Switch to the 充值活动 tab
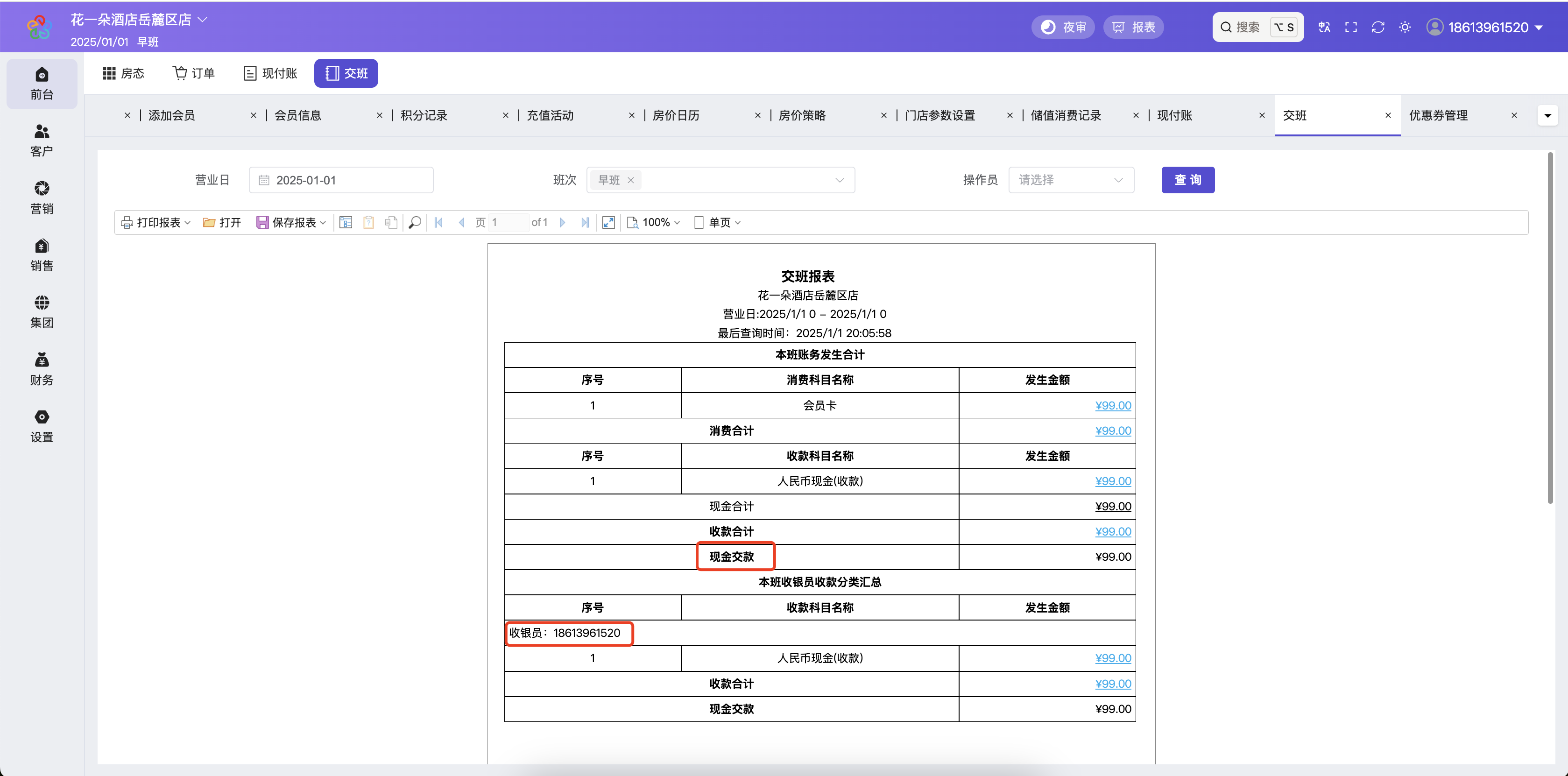Image resolution: width=1568 pixels, height=776 pixels. 550,116
